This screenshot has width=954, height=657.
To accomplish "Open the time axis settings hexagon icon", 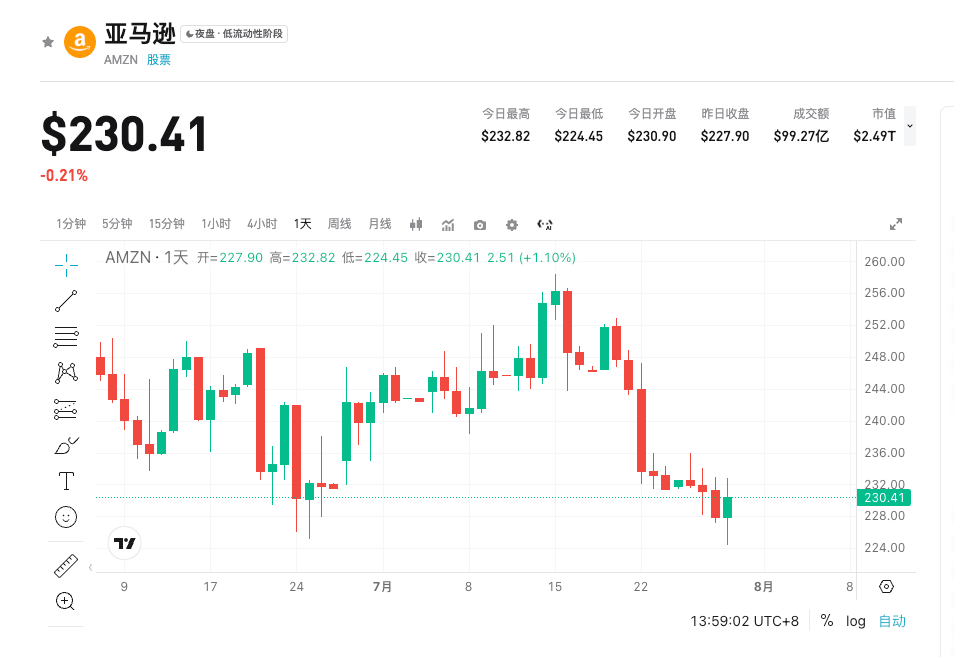I will coord(886,586).
